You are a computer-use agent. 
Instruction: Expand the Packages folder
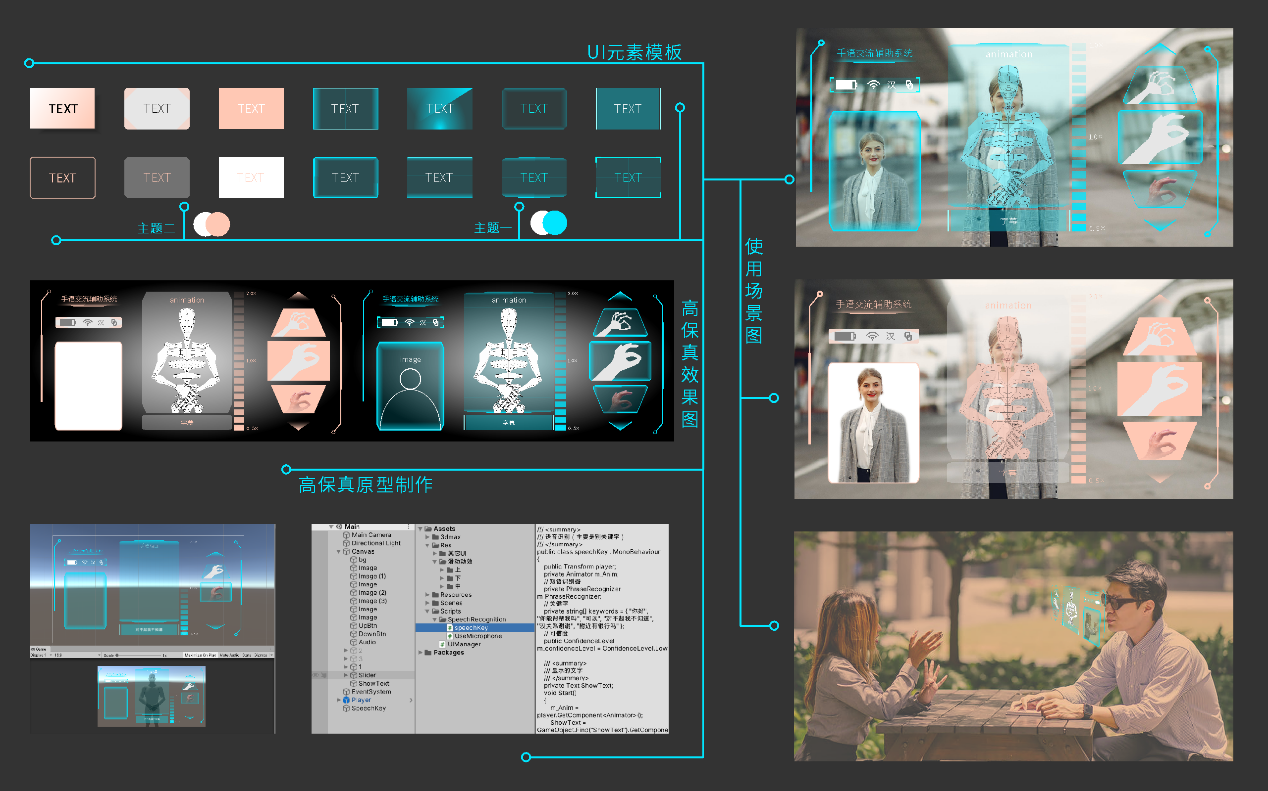pyautogui.click(x=420, y=653)
